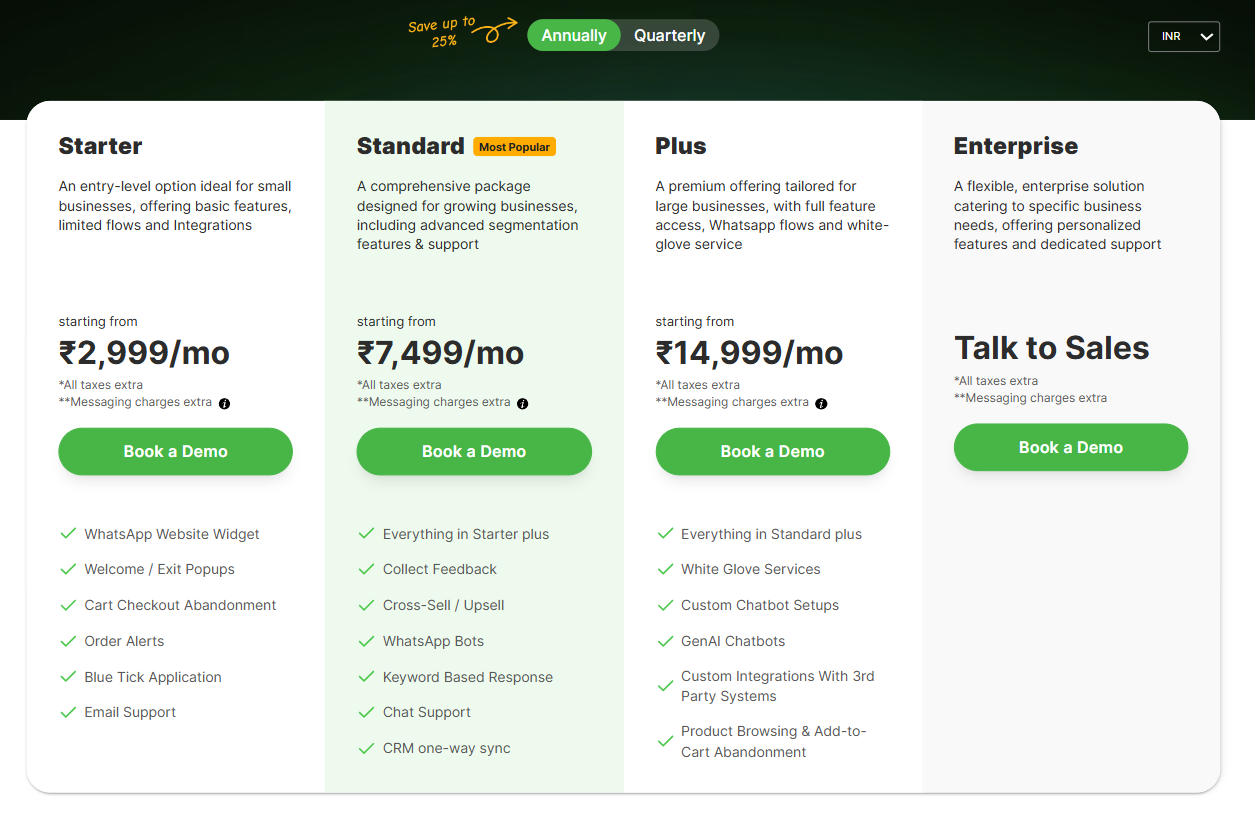Open the info tooltip icon under Plus pricing
The image size is (1255, 814).
(821, 404)
